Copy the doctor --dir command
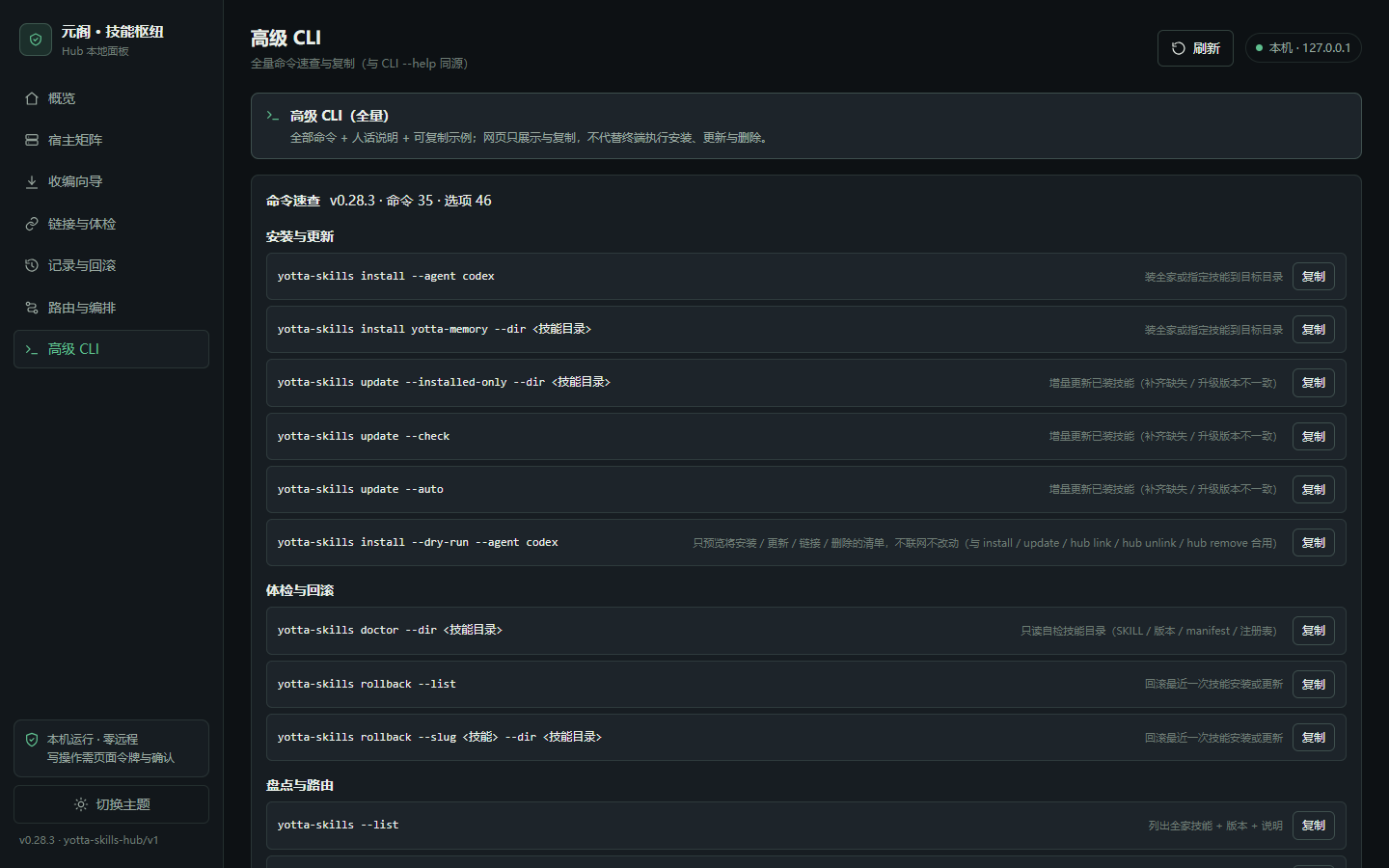 [x=1314, y=631]
